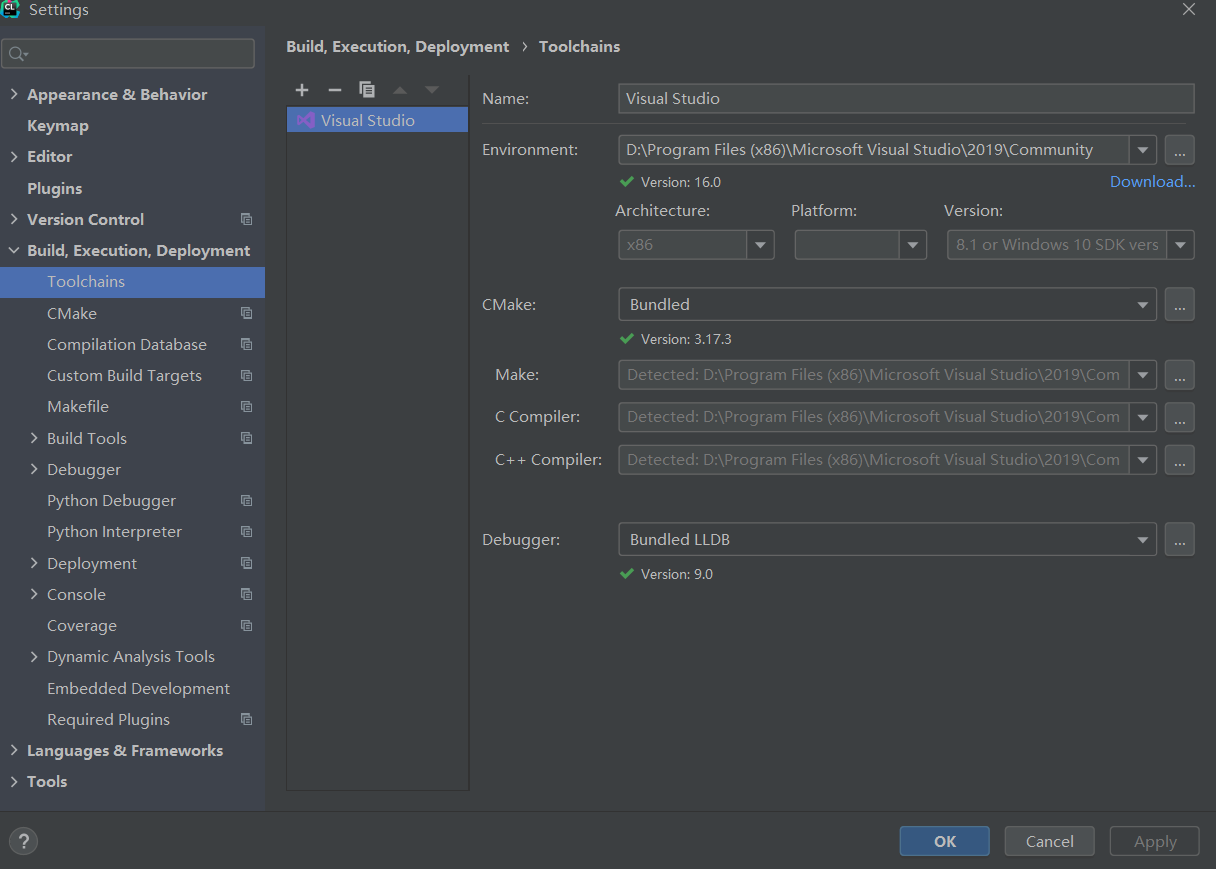Screen dimensions: 1216x869
Task: Click the help question mark icon
Action: pos(22,841)
